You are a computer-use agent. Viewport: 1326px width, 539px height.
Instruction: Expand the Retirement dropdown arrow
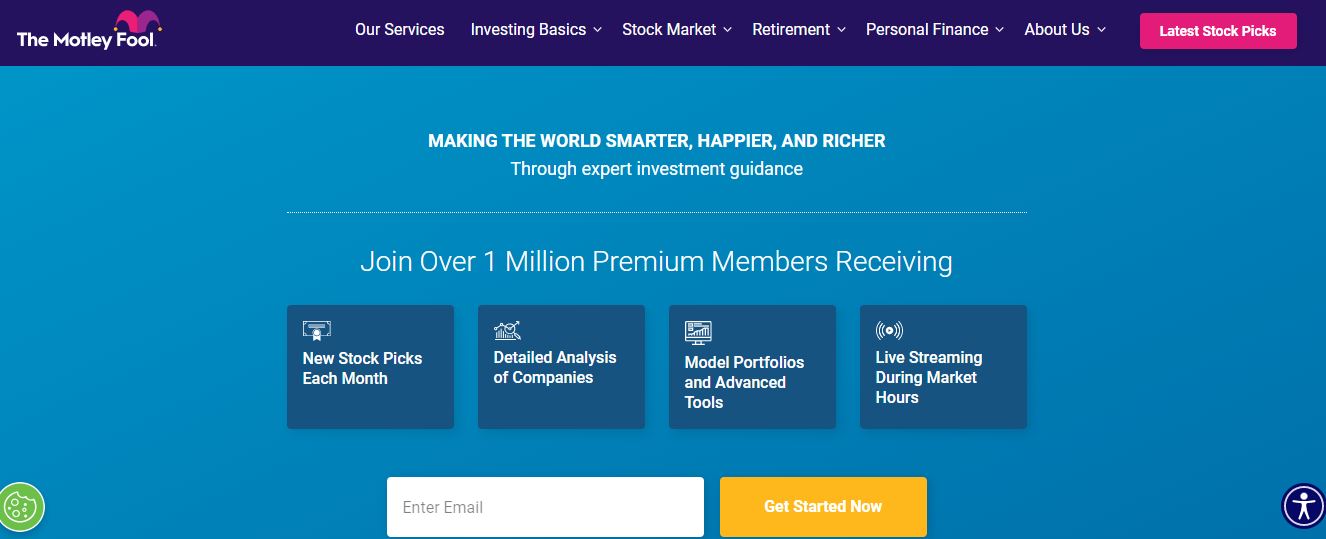pyautogui.click(x=841, y=30)
